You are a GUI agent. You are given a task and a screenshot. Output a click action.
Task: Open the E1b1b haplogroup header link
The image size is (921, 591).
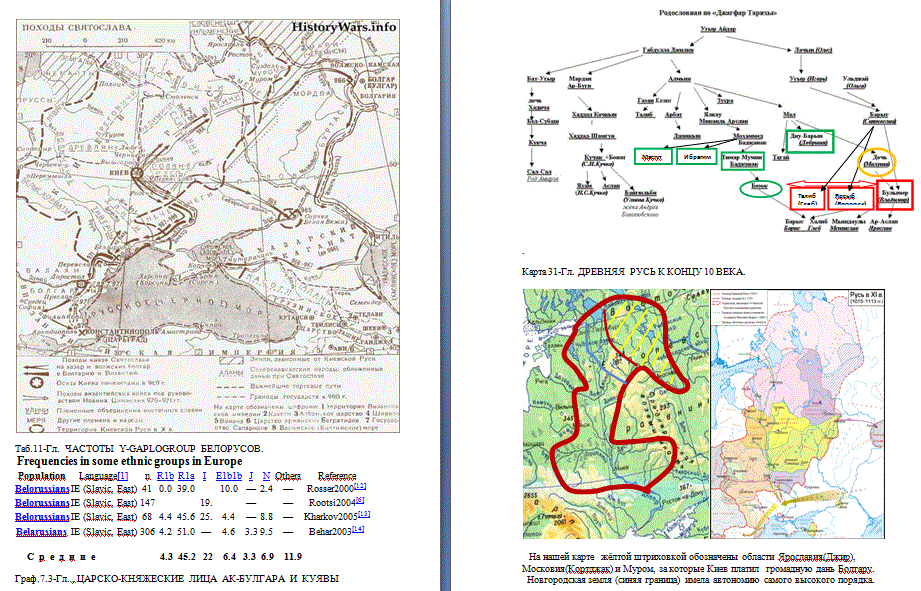[x=228, y=476]
